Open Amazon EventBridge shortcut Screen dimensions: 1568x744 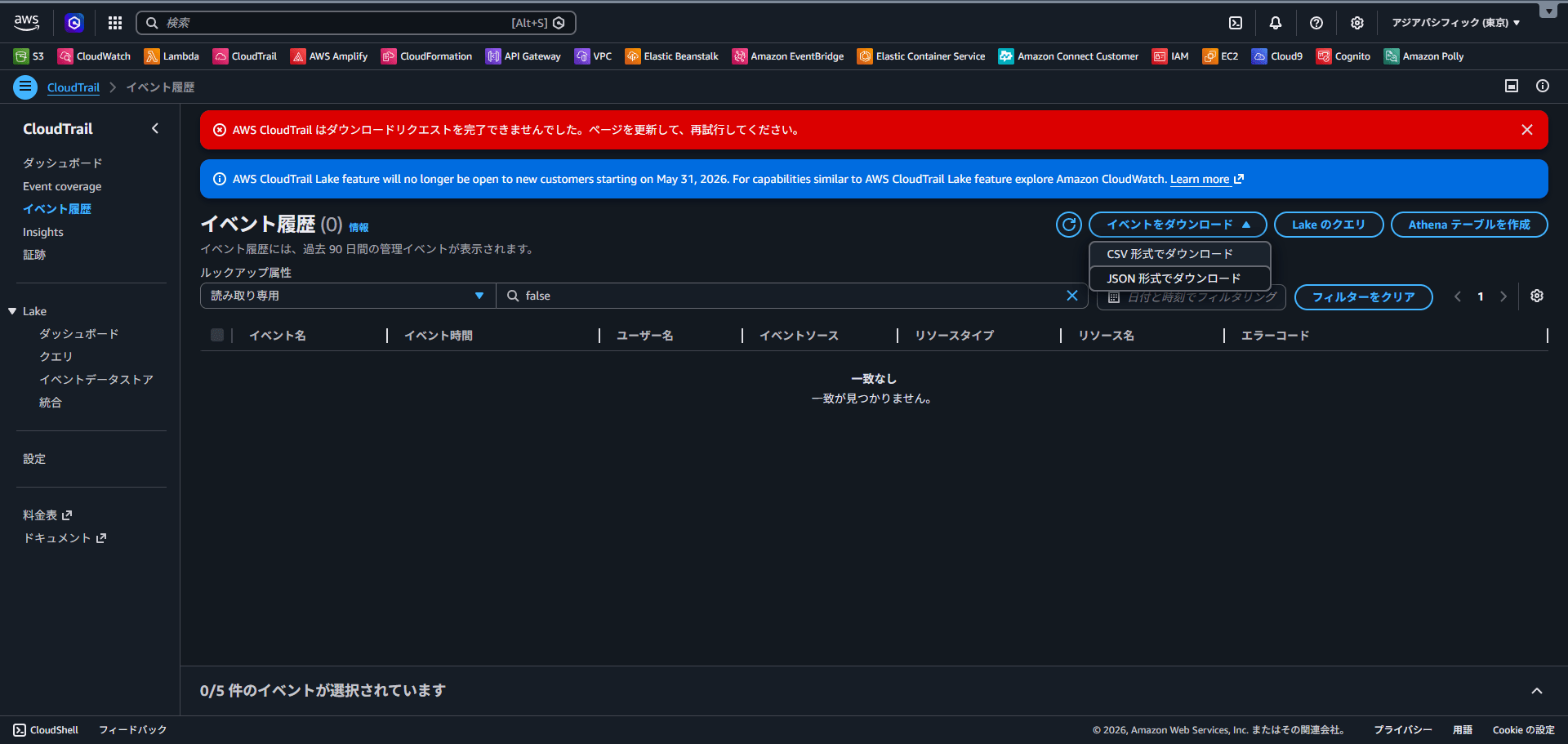pos(788,56)
